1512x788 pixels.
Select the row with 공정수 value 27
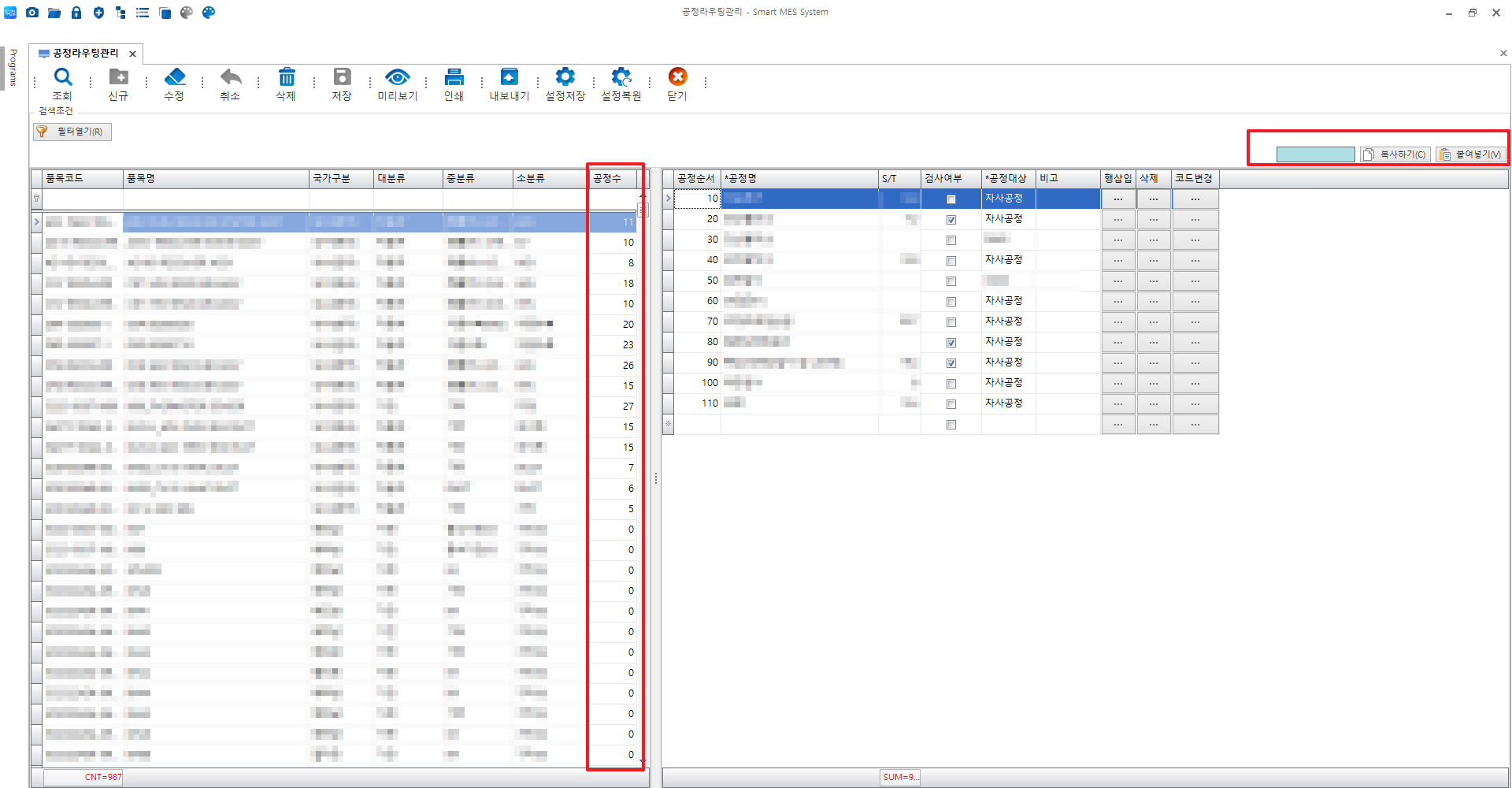pos(339,407)
